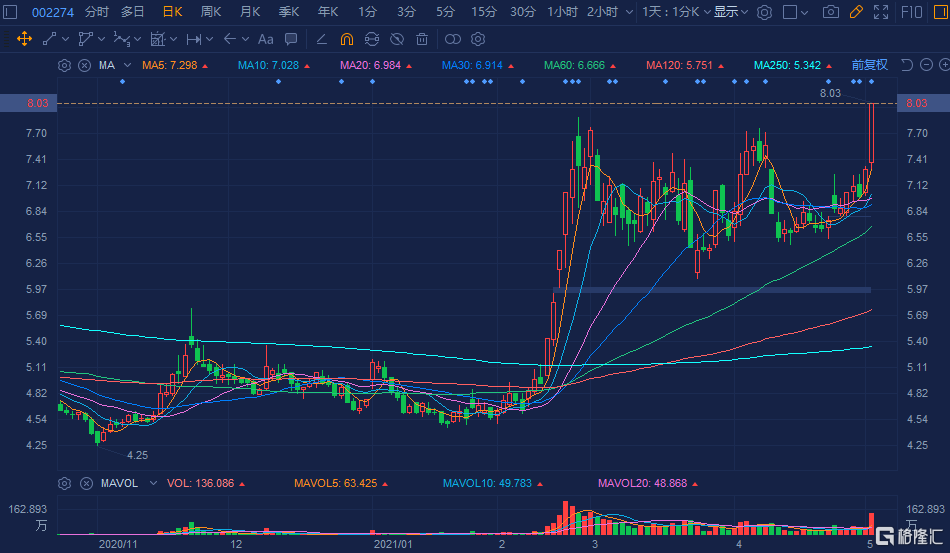Click stock code 002274
The image size is (950, 553).
point(53,12)
